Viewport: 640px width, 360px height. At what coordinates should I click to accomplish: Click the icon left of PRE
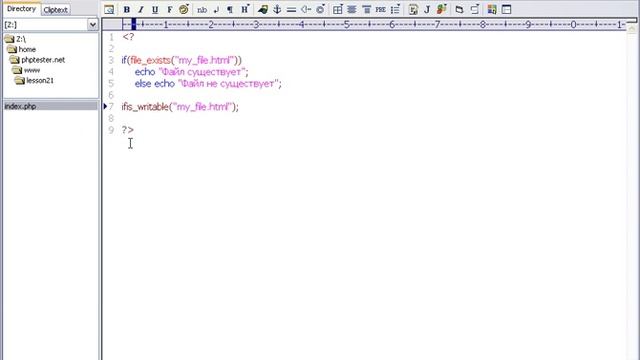[367, 9]
